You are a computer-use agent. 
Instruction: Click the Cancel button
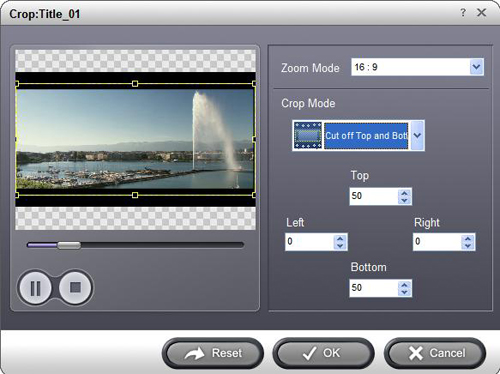coord(435,353)
